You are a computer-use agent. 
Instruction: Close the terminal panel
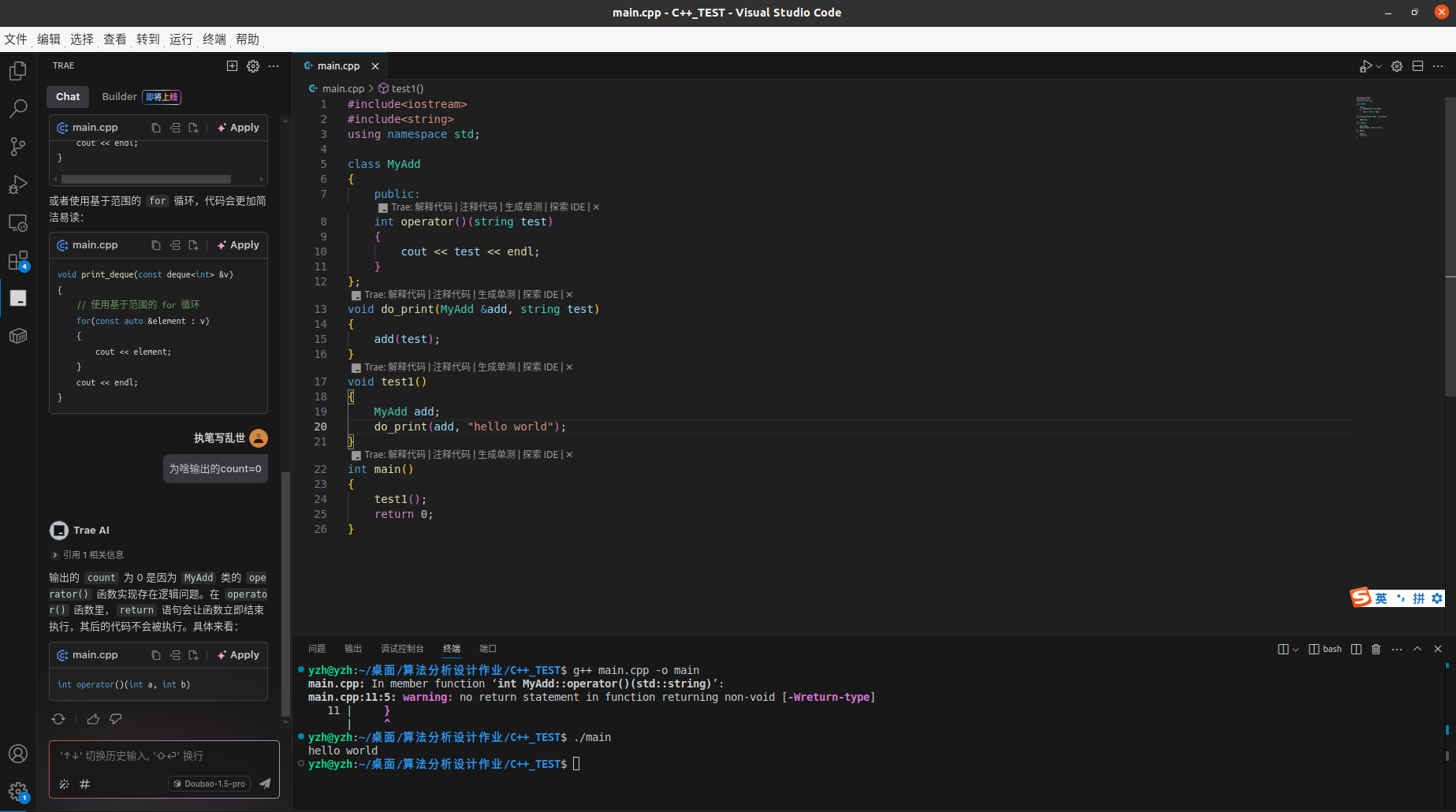click(x=1438, y=649)
